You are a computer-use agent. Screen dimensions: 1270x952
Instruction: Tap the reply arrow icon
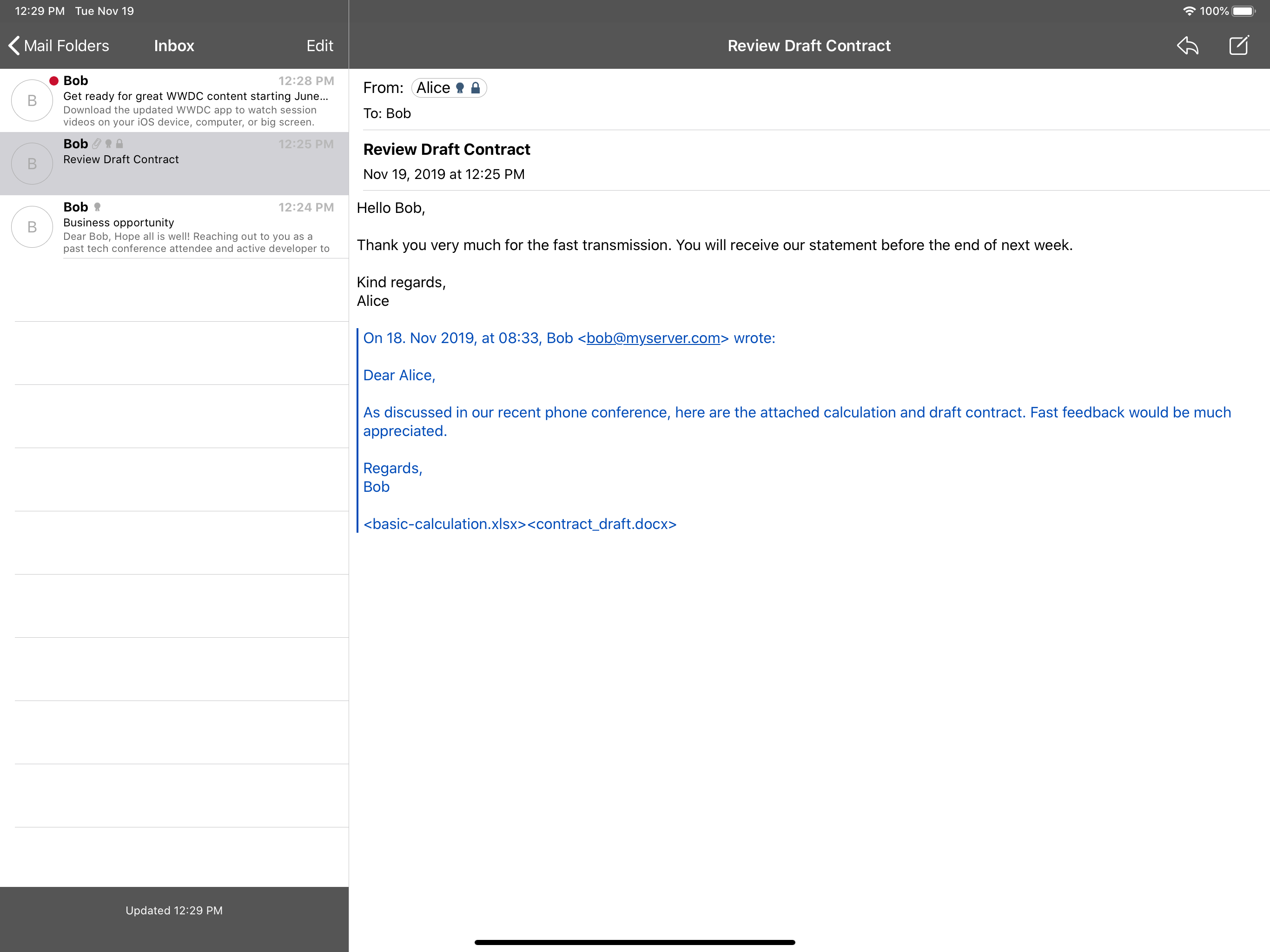tap(1188, 46)
